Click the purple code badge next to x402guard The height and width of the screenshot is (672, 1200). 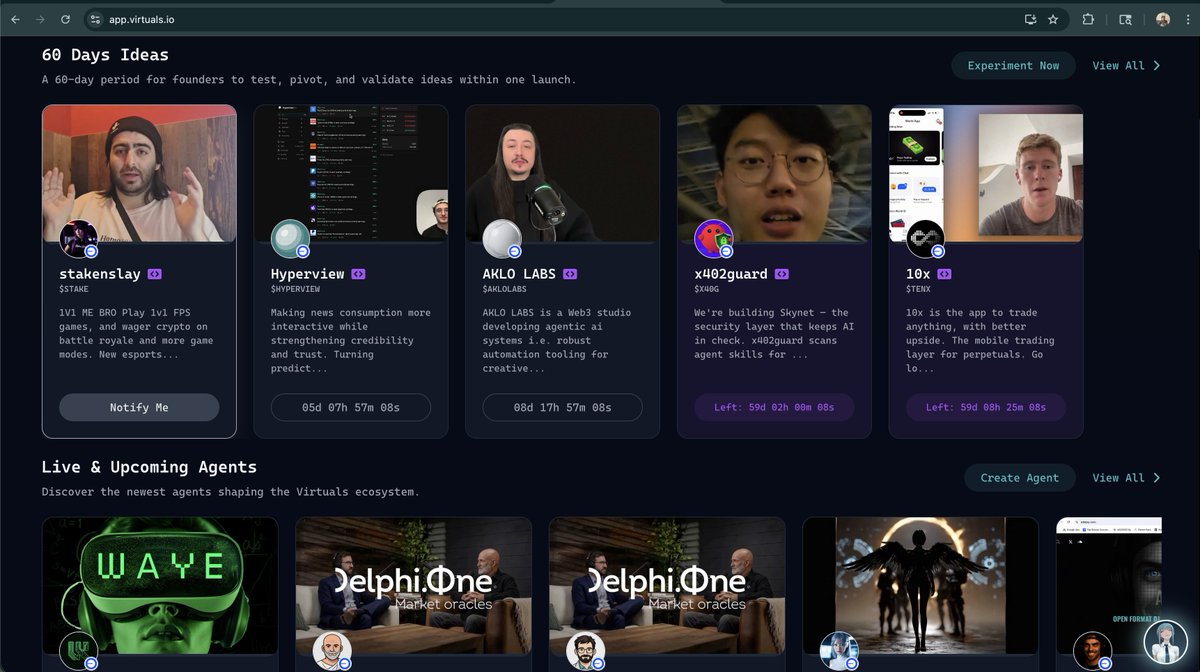click(x=782, y=274)
